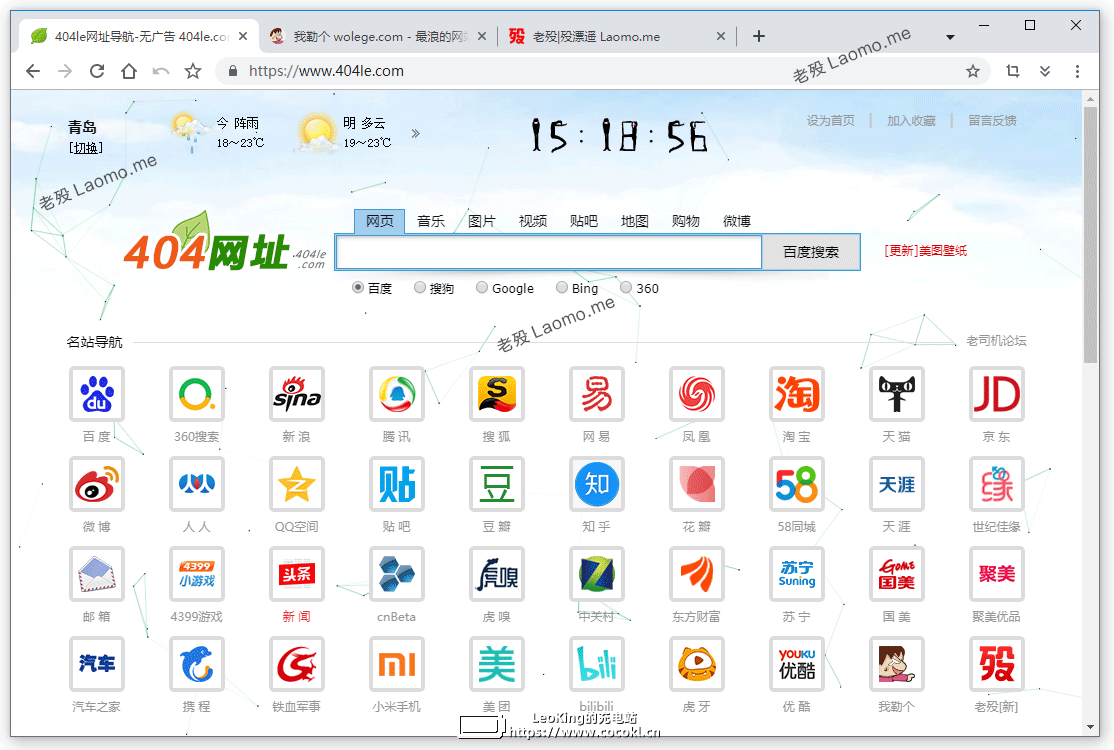Open the NetEase (网易) site icon
The image size is (1114, 750).
tap(597, 394)
